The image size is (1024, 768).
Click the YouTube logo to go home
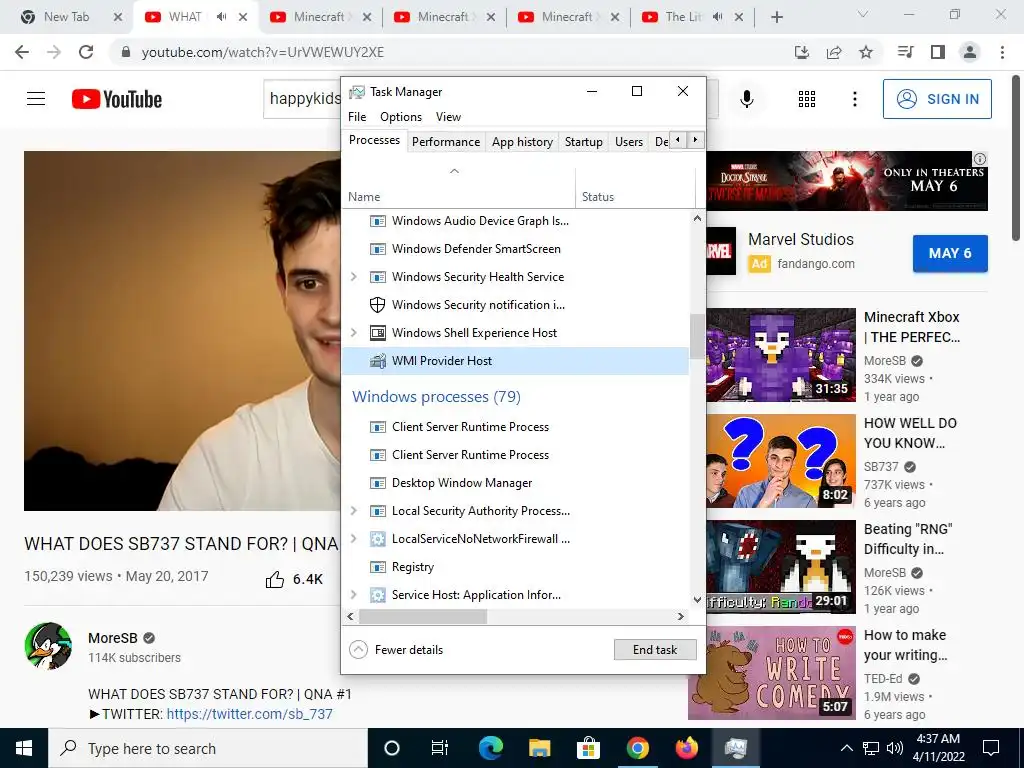coord(117,99)
